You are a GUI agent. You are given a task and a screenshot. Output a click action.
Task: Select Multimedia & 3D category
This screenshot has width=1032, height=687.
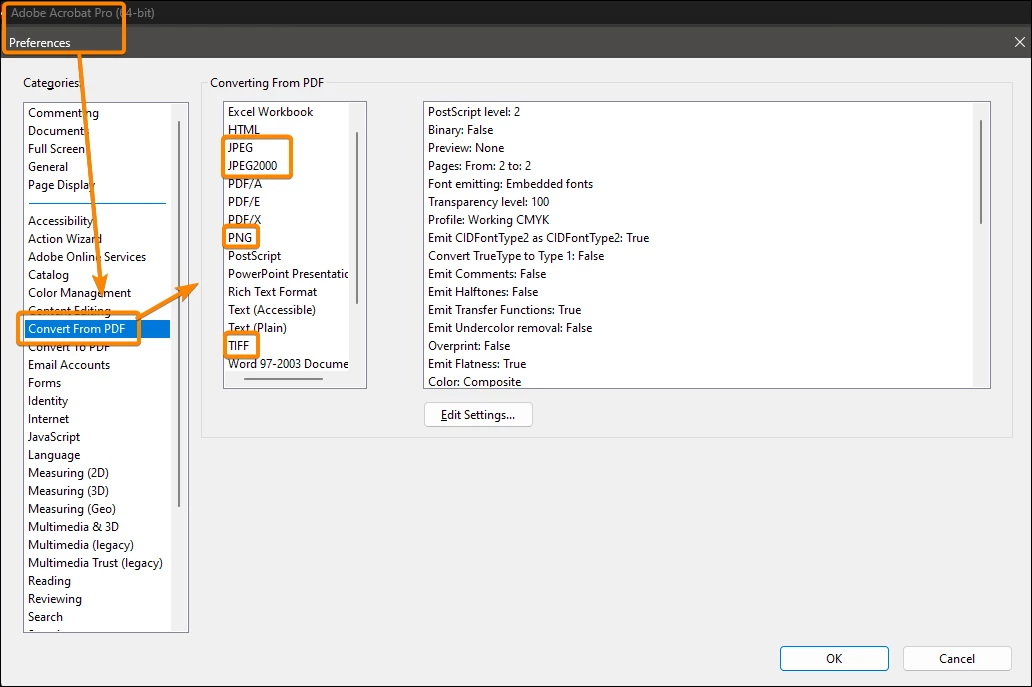73,526
